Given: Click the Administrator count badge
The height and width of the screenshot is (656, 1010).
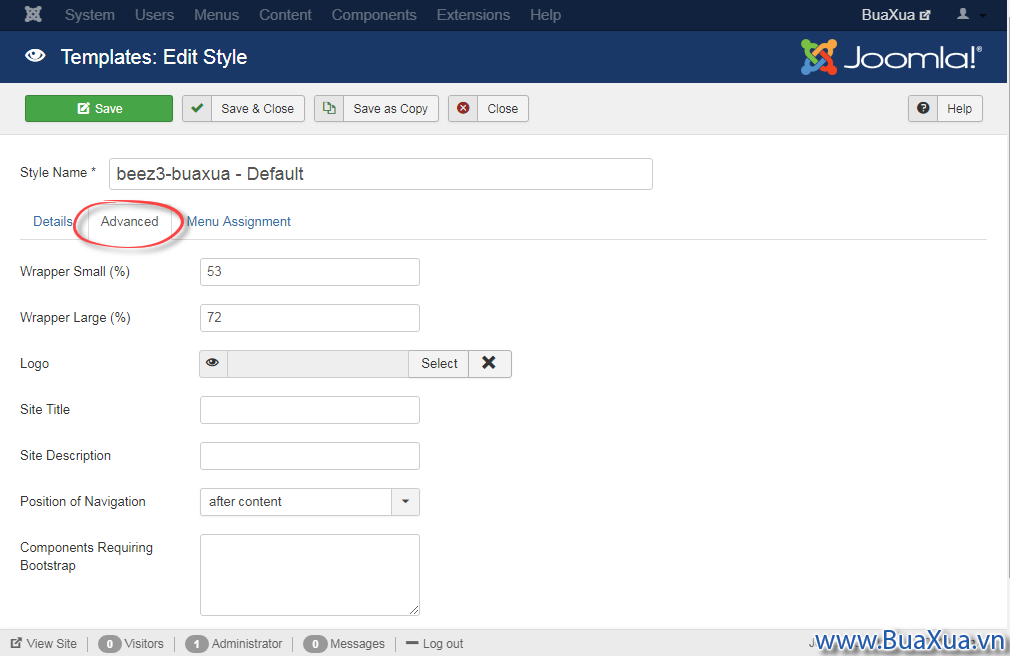Looking at the screenshot, I should tap(196, 644).
